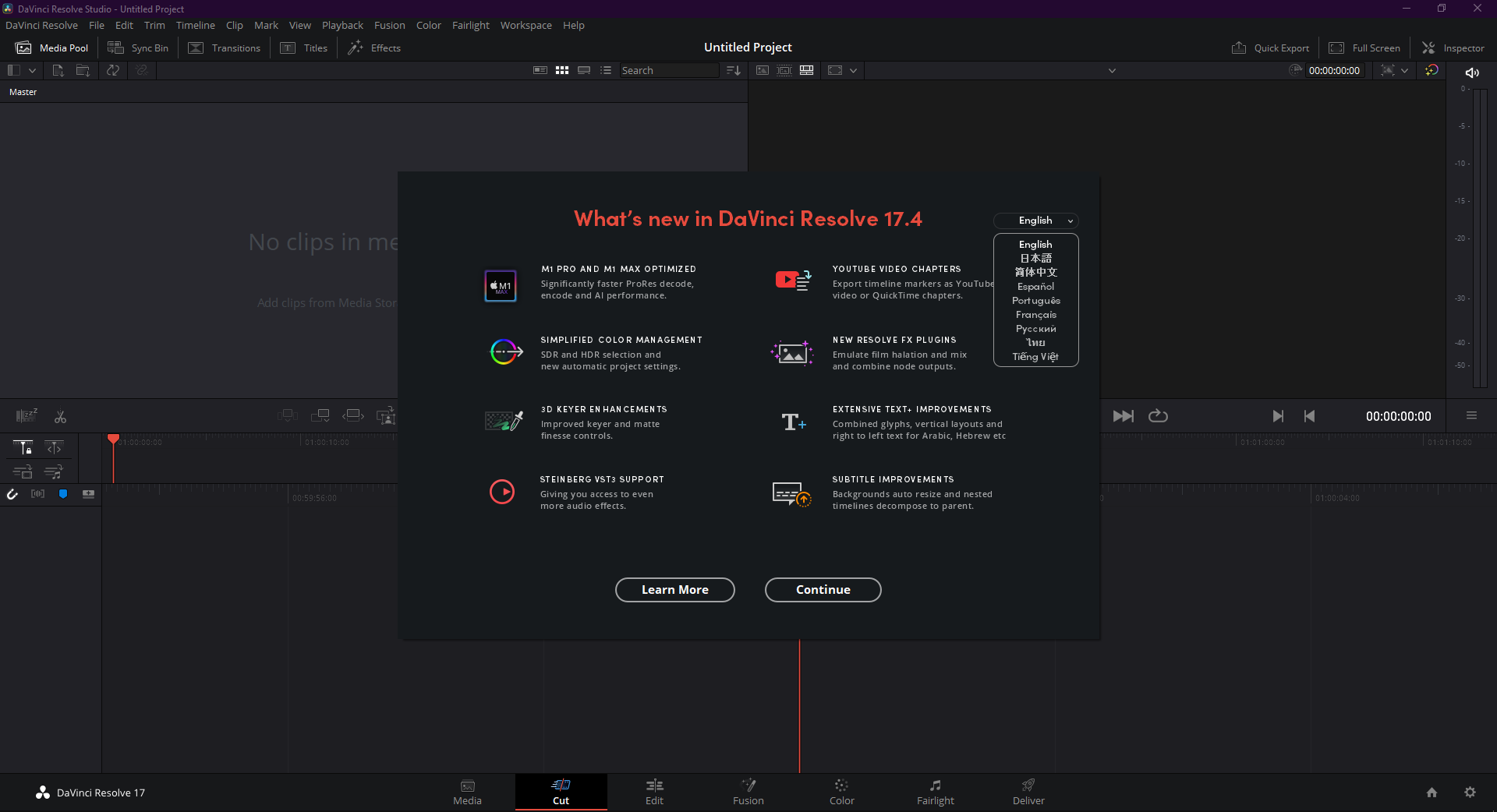The image size is (1497, 812).
Task: Switch media pool to list view
Action: (606, 70)
